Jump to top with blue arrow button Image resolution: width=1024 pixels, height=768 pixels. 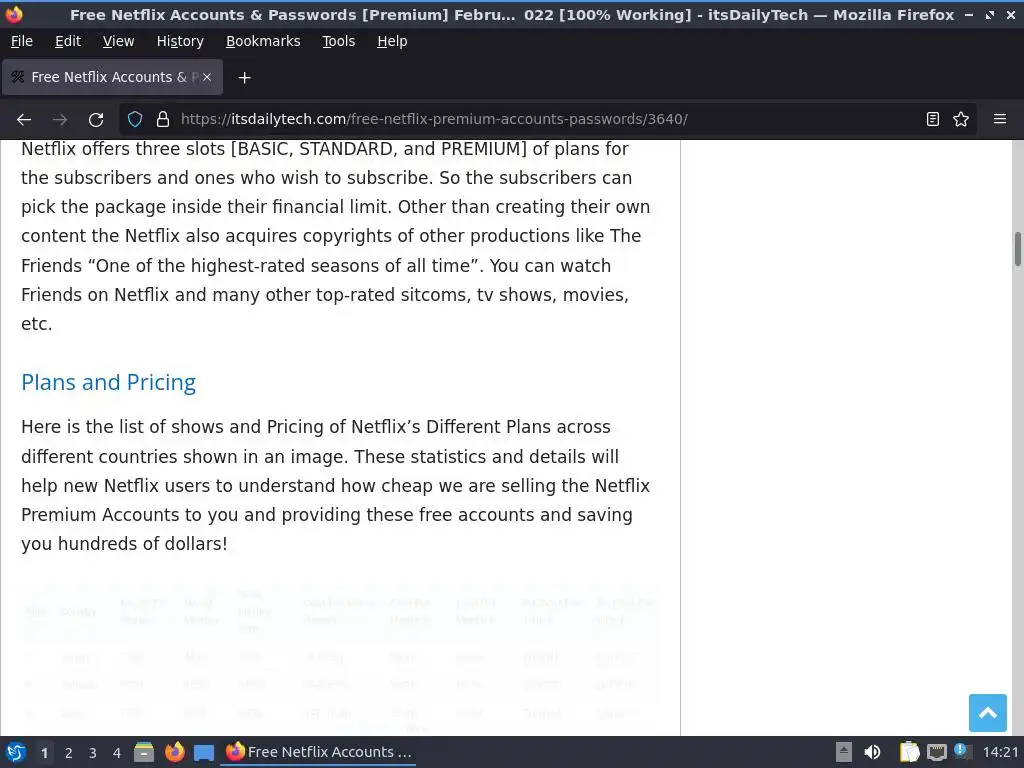[x=987, y=713]
